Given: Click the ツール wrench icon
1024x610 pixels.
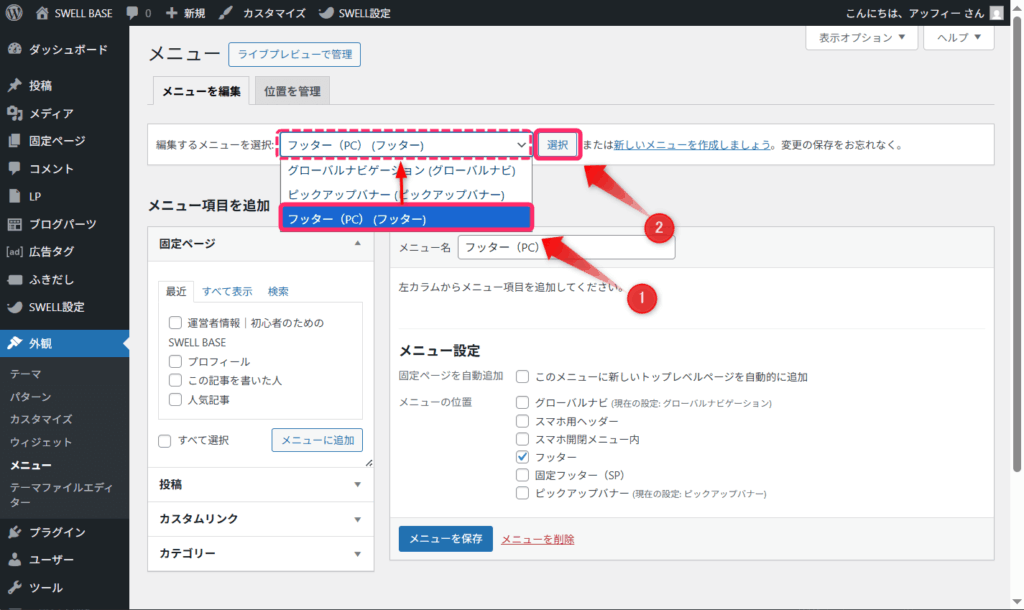Looking at the screenshot, I should click(x=15, y=587).
